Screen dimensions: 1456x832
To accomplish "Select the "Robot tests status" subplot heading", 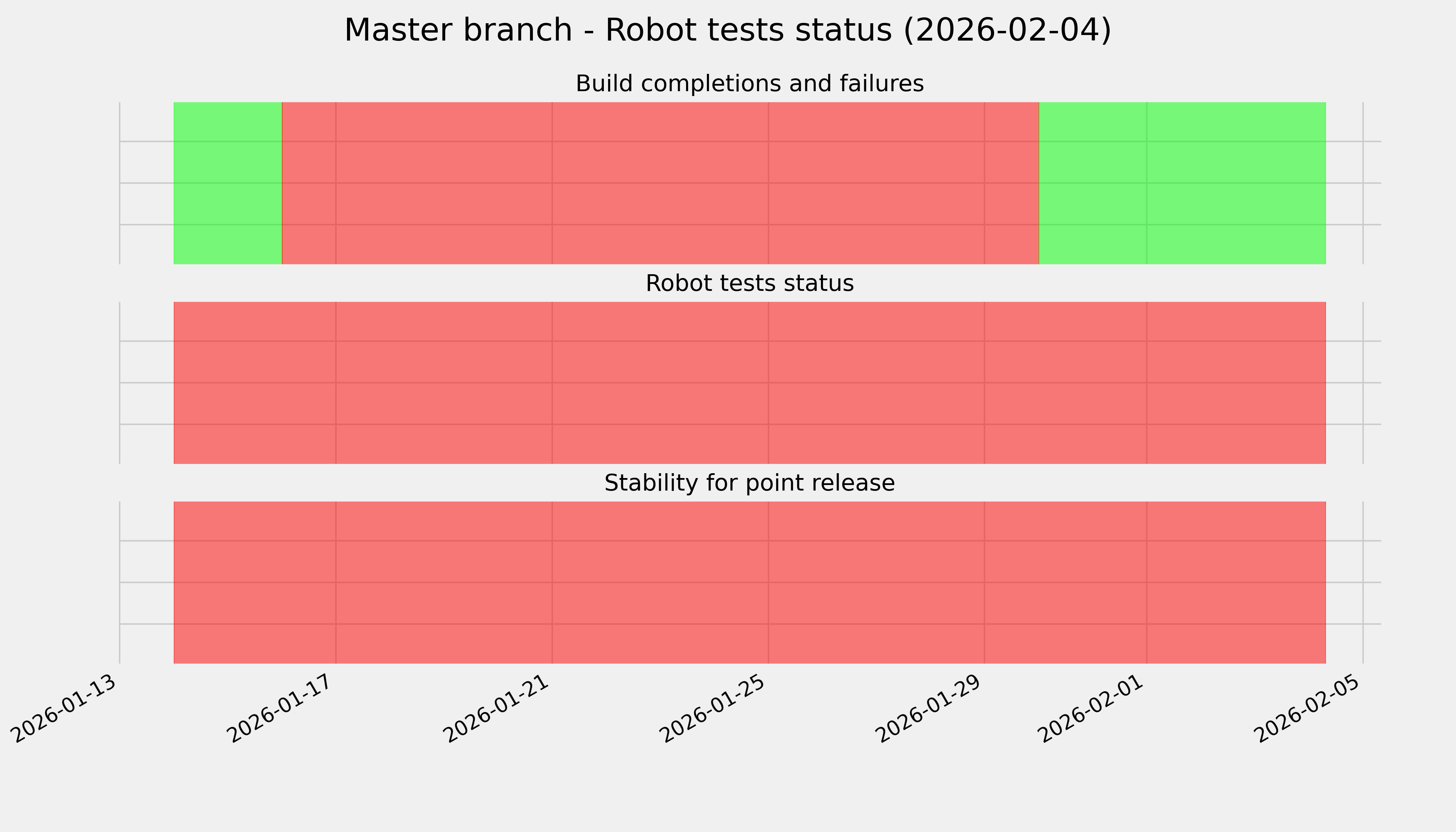I will (749, 284).
